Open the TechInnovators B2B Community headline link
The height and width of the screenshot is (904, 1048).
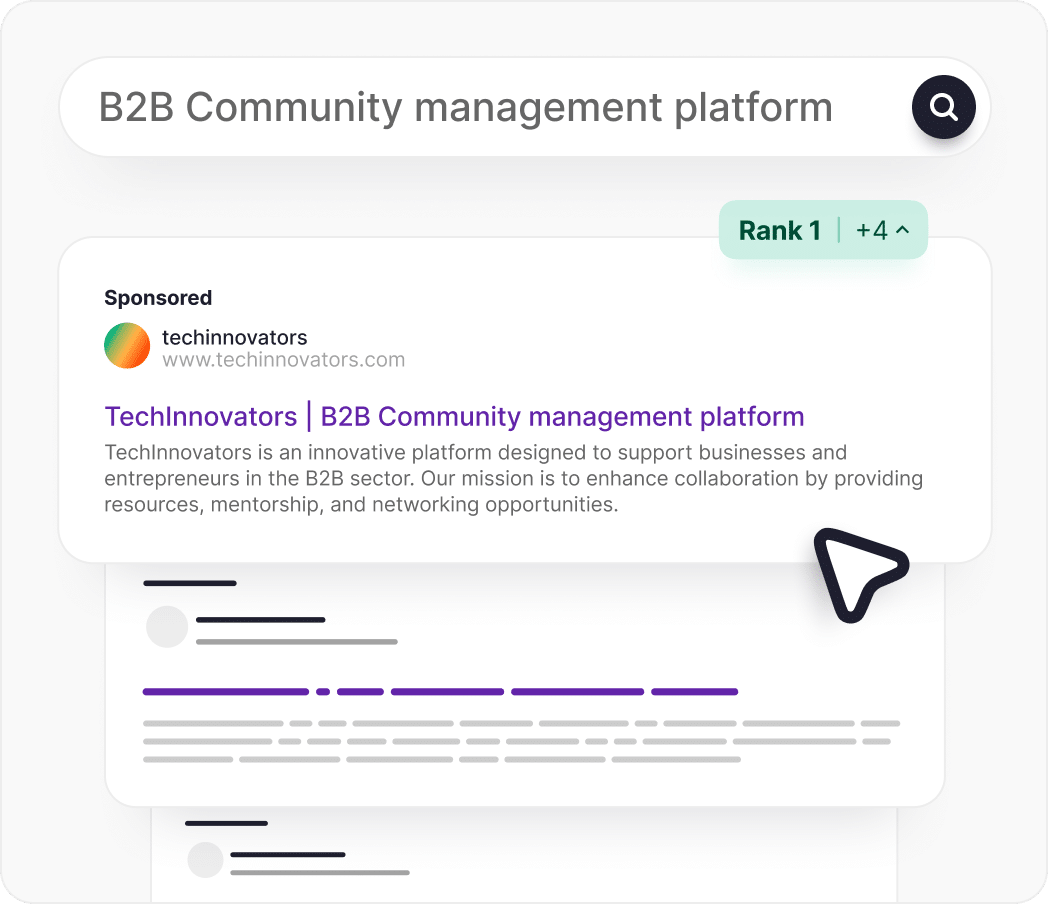[x=454, y=416]
